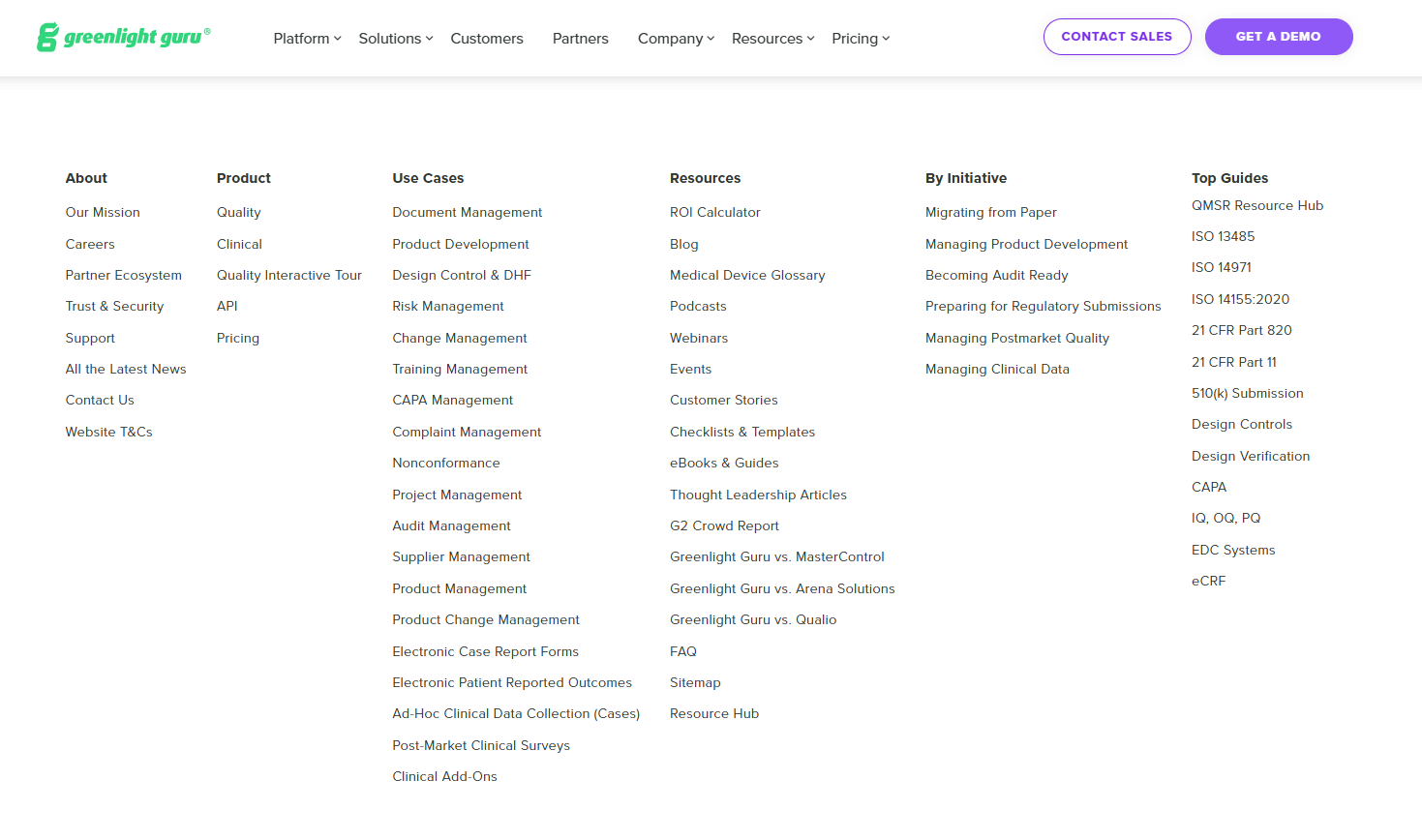This screenshot has width=1422, height=840.
Task: Open the ROI Calculator link
Action: [x=715, y=212]
